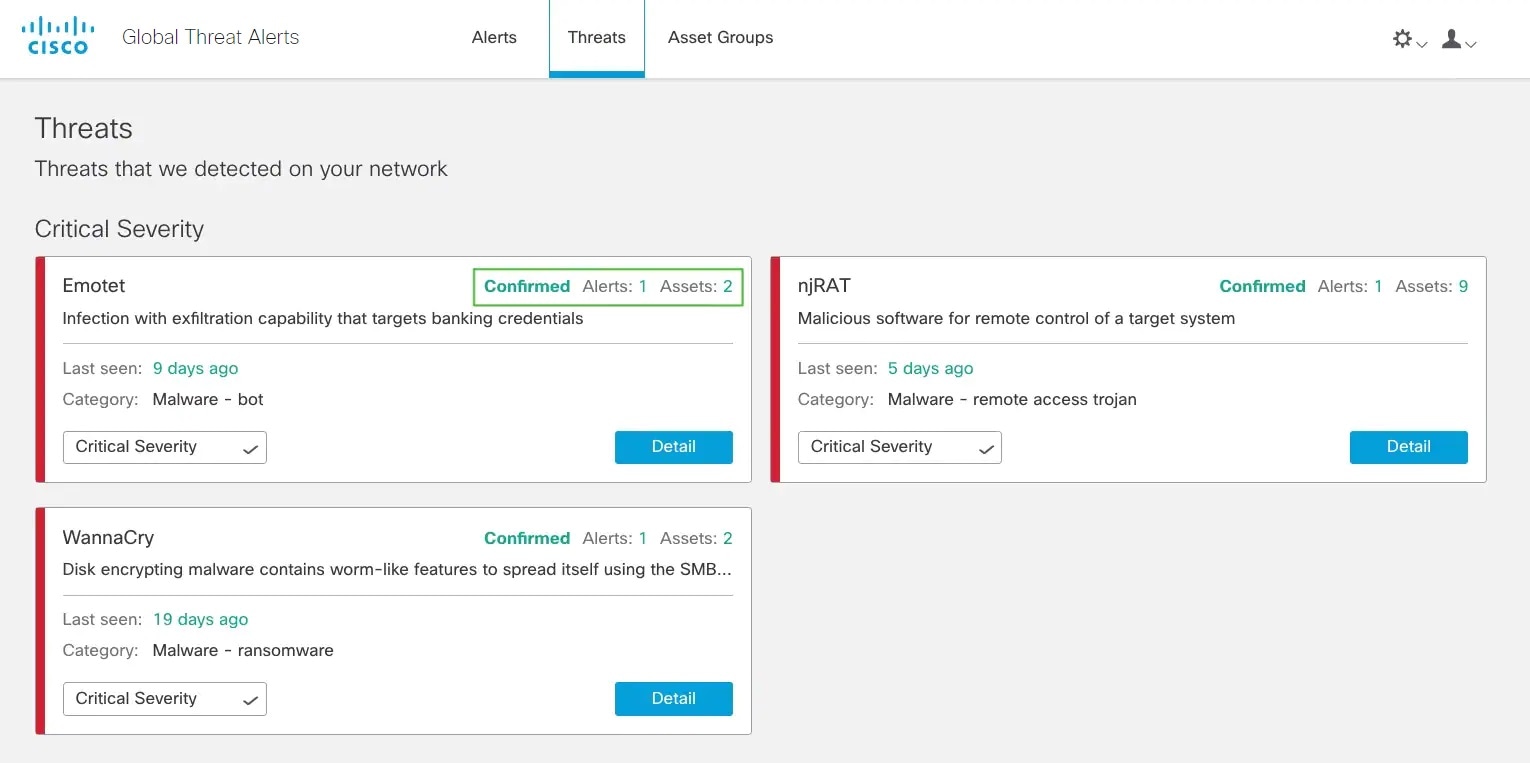
Task: Click '19 days ago' last seen value
Action: pyautogui.click(x=200, y=620)
